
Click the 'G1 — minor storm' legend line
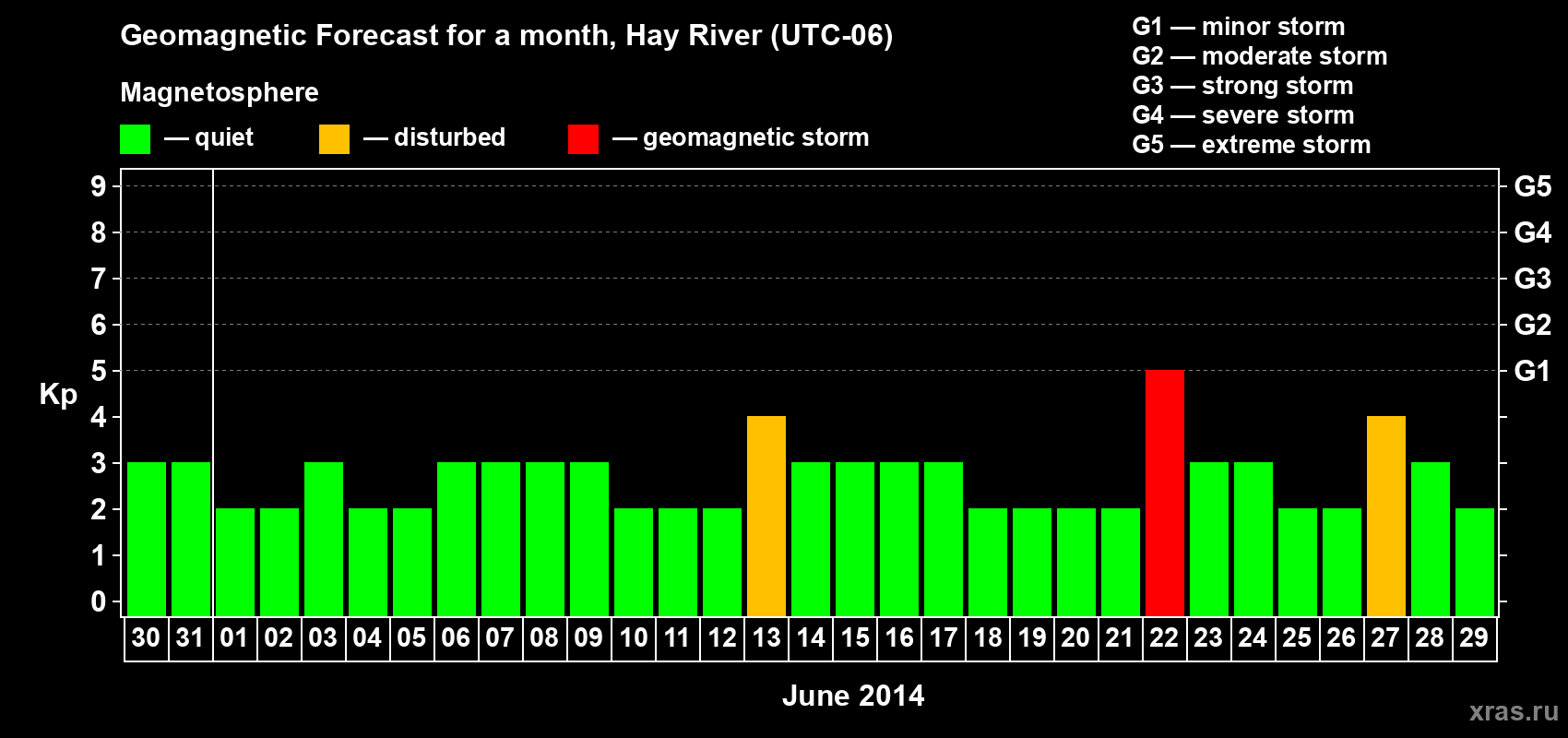coord(1239,27)
